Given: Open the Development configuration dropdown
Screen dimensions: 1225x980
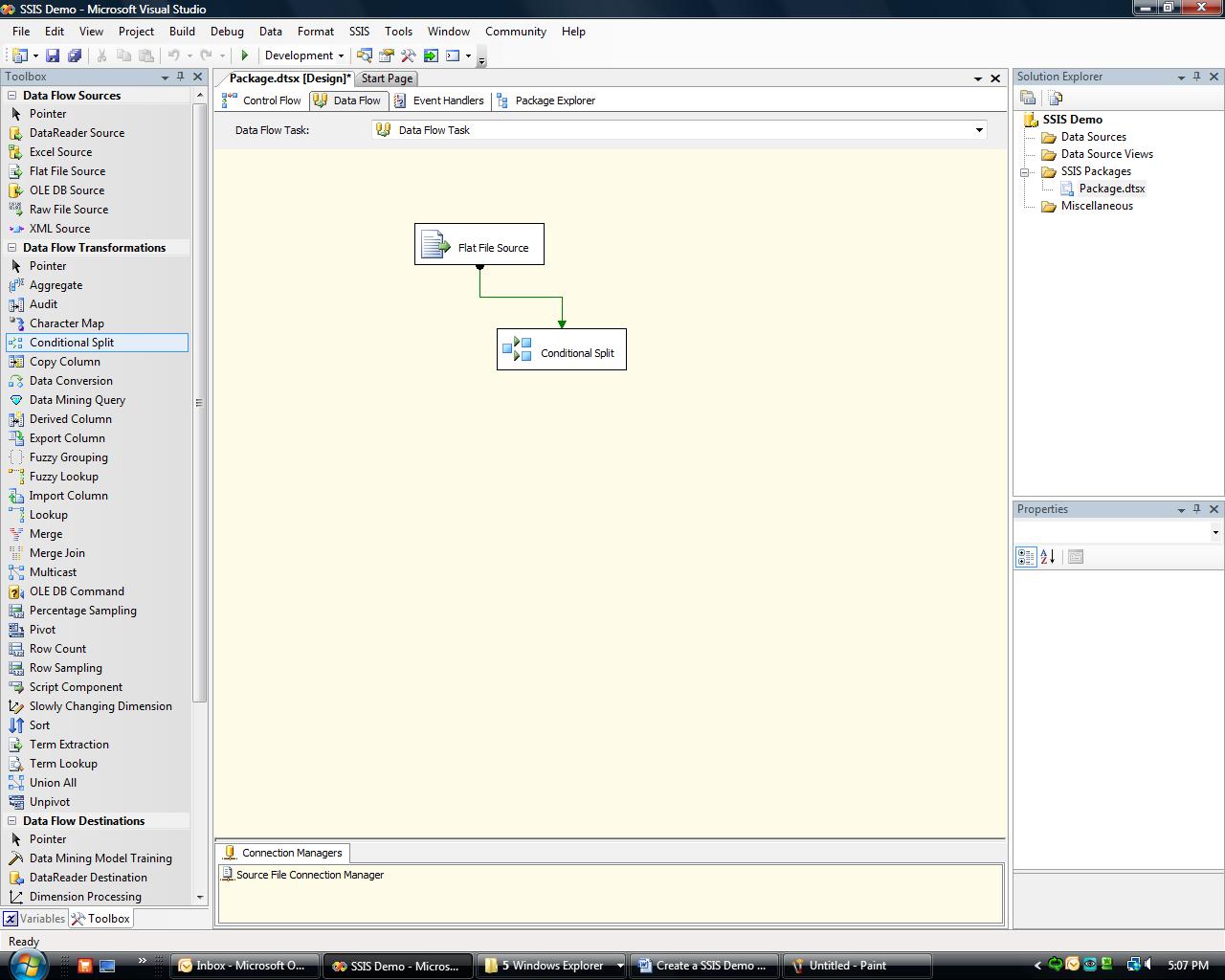Looking at the screenshot, I should coord(305,56).
